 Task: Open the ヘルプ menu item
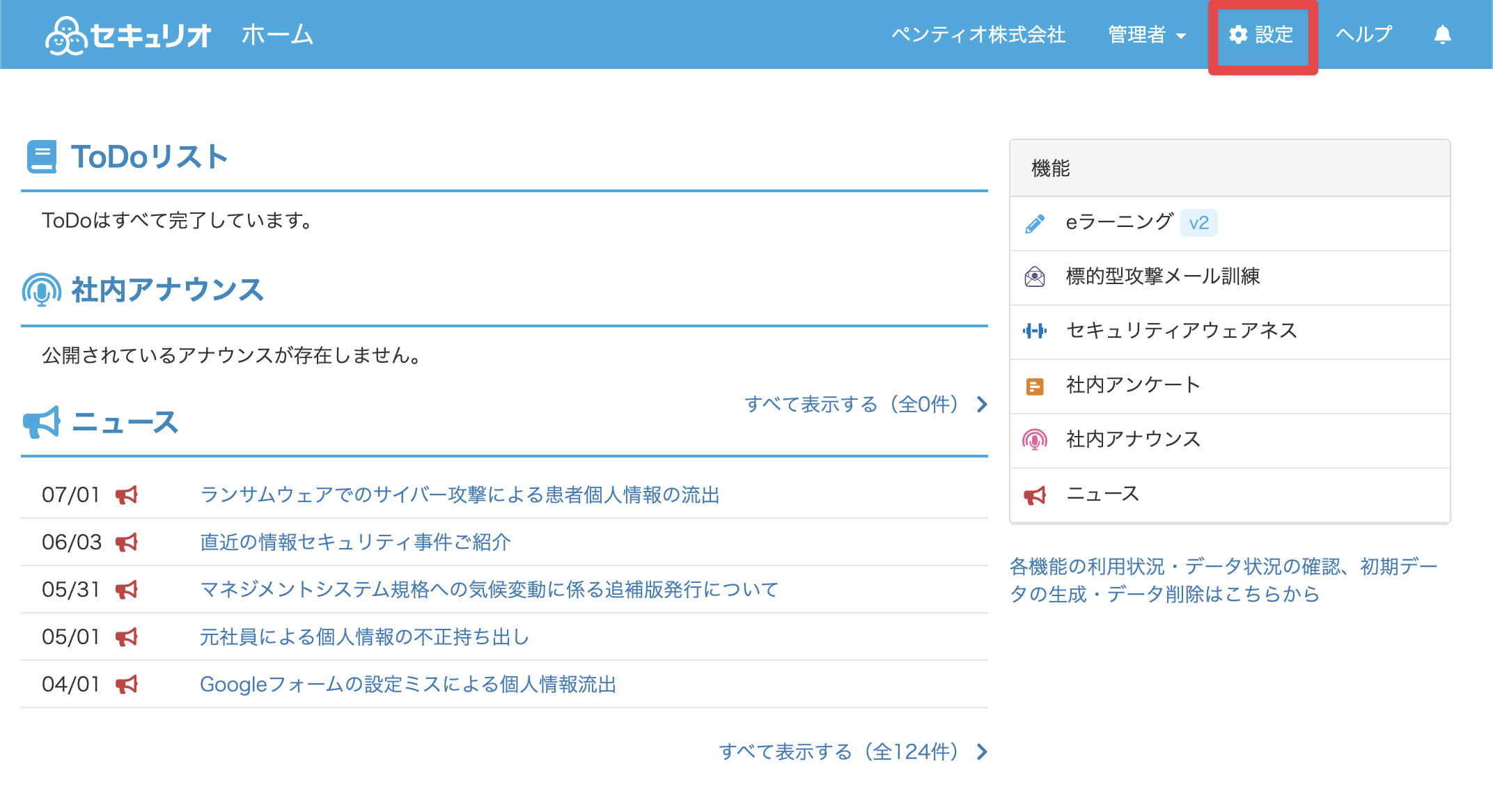[x=1363, y=34]
